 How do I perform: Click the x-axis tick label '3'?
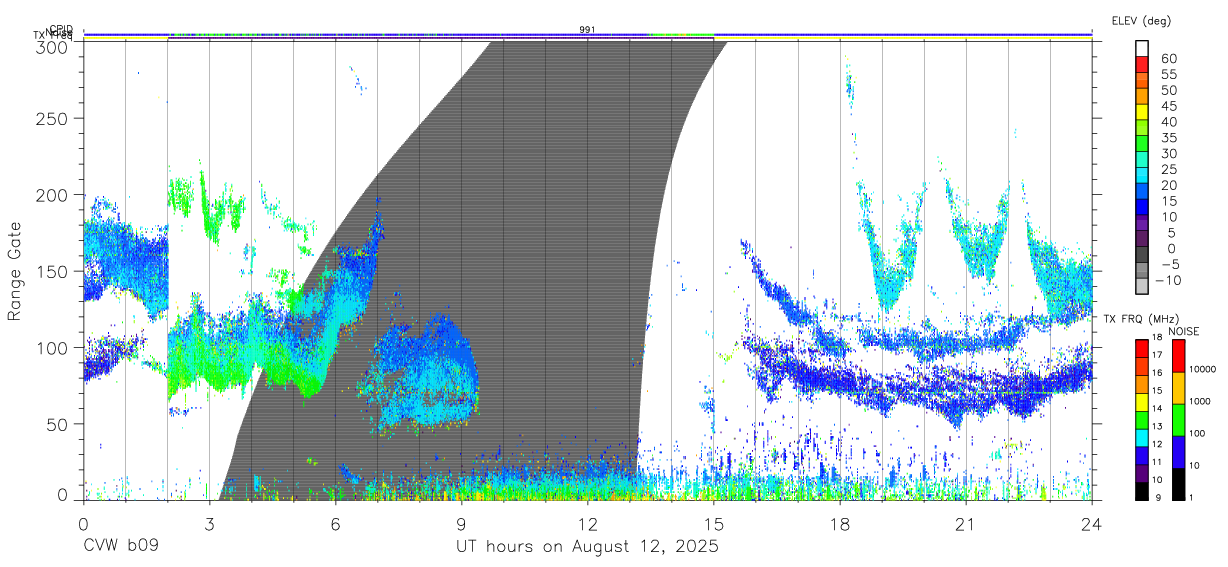[x=210, y=524]
